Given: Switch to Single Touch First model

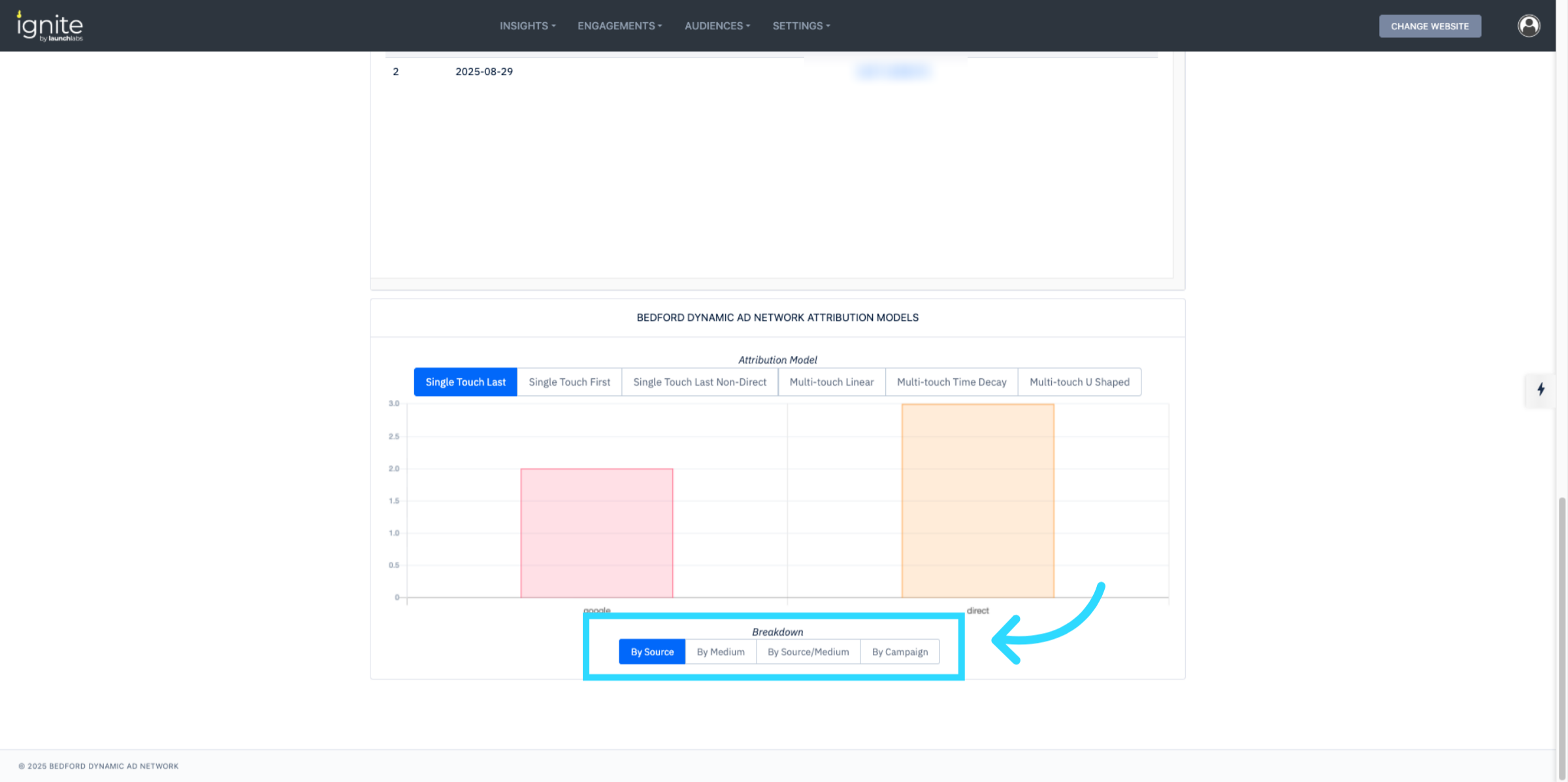Looking at the screenshot, I should 569,382.
